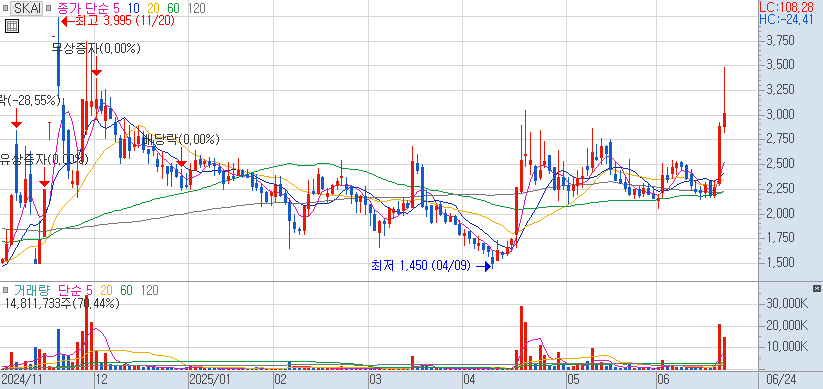Click the 최저 1,450 (04/09) low annotation

[x=421, y=266]
